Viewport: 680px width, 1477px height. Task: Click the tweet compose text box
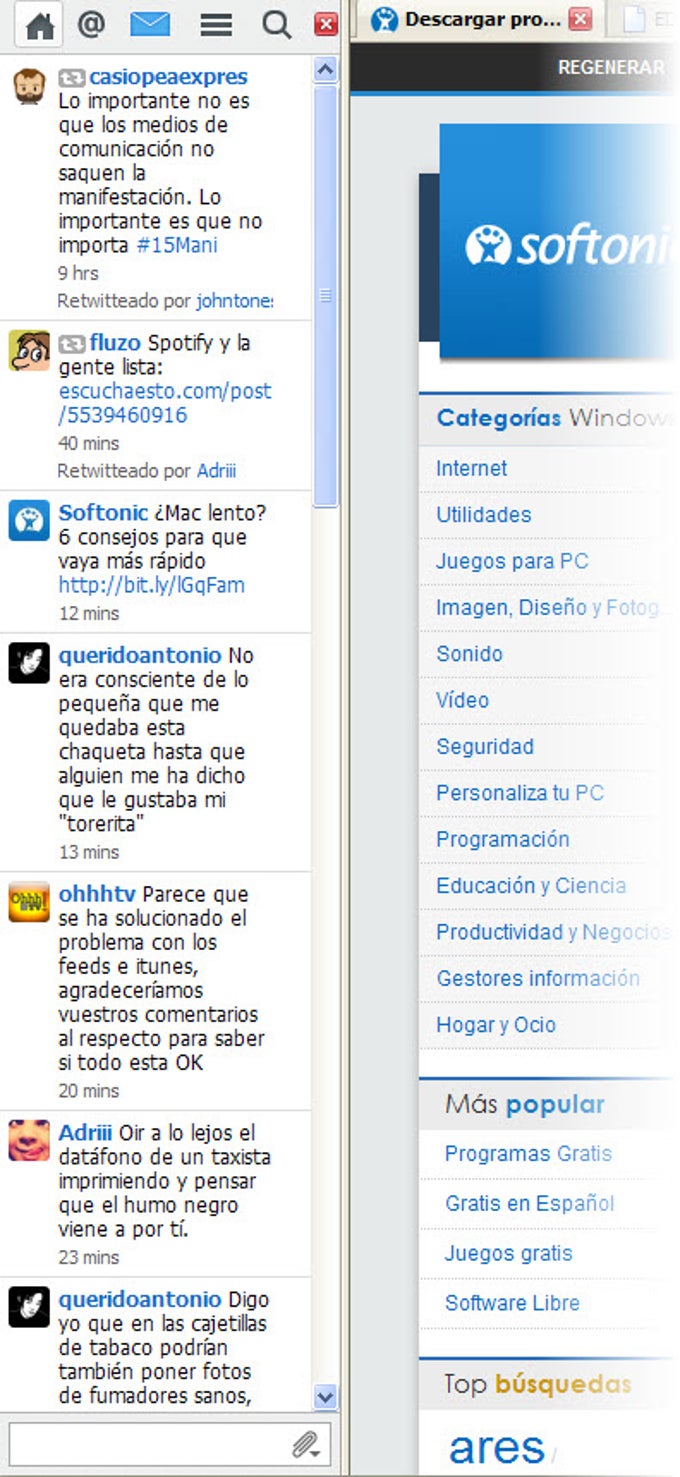(x=170, y=1444)
